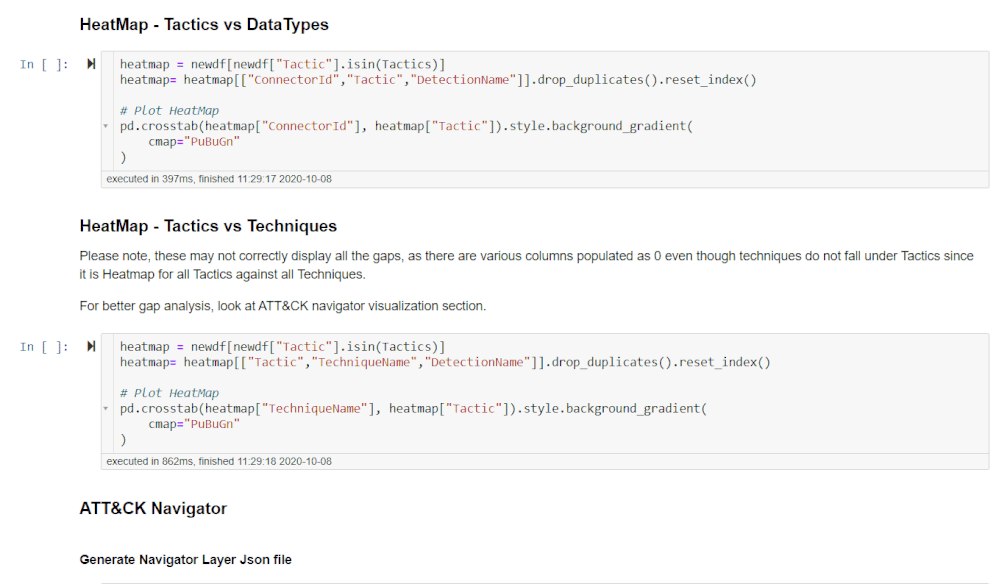Click pd.crosstab line with ConnectorId

406,126
